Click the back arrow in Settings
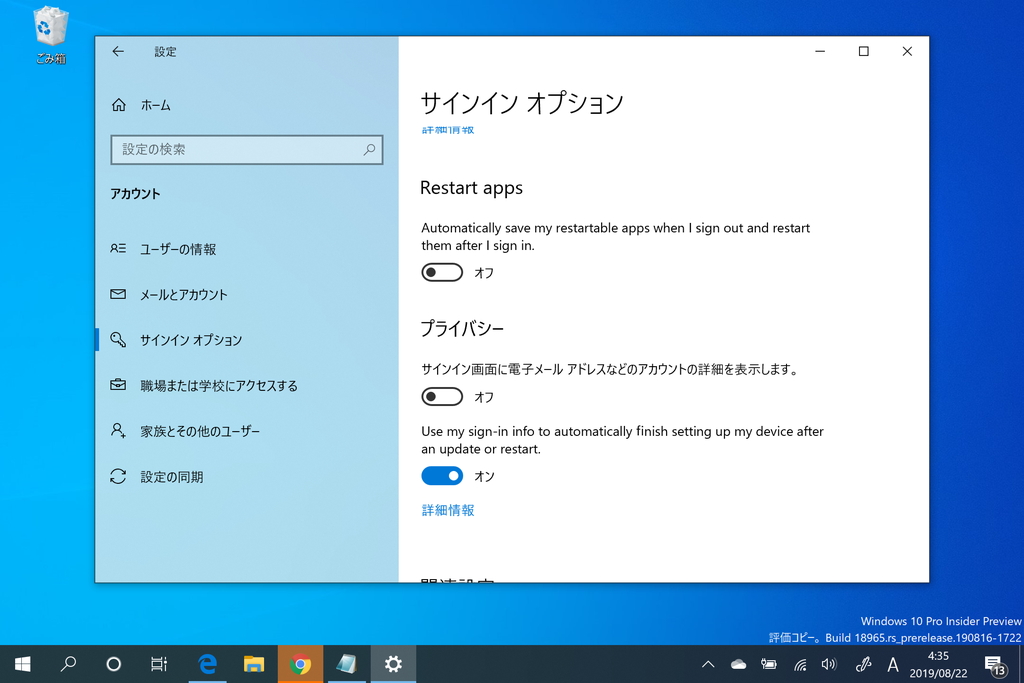 click(x=120, y=51)
